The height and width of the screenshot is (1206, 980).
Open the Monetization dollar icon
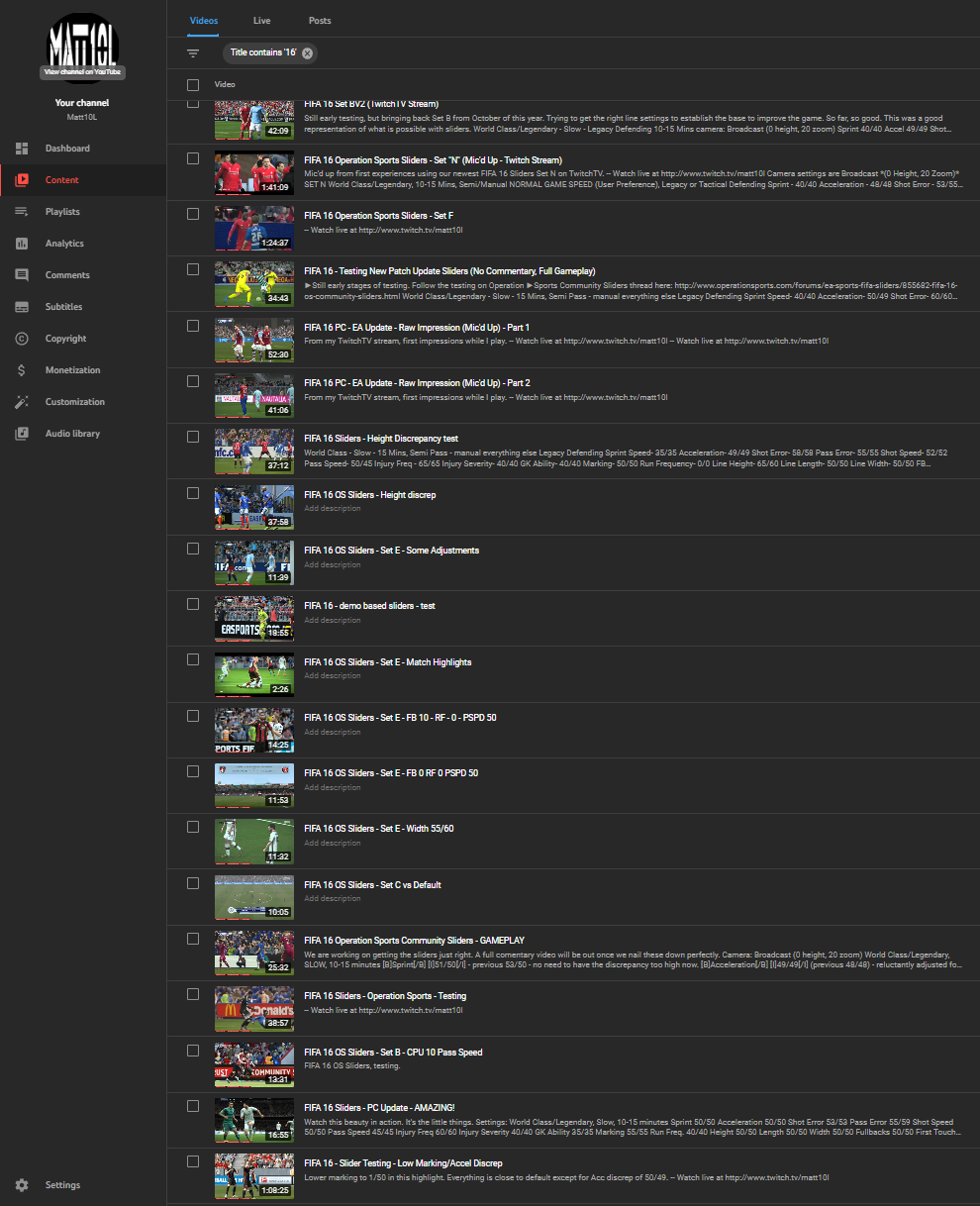click(22, 370)
